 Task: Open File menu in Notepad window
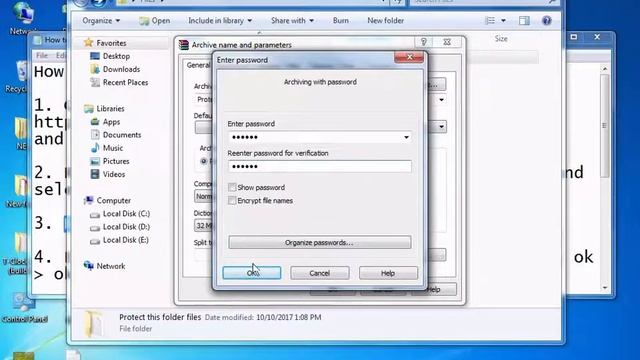[x=42, y=56]
